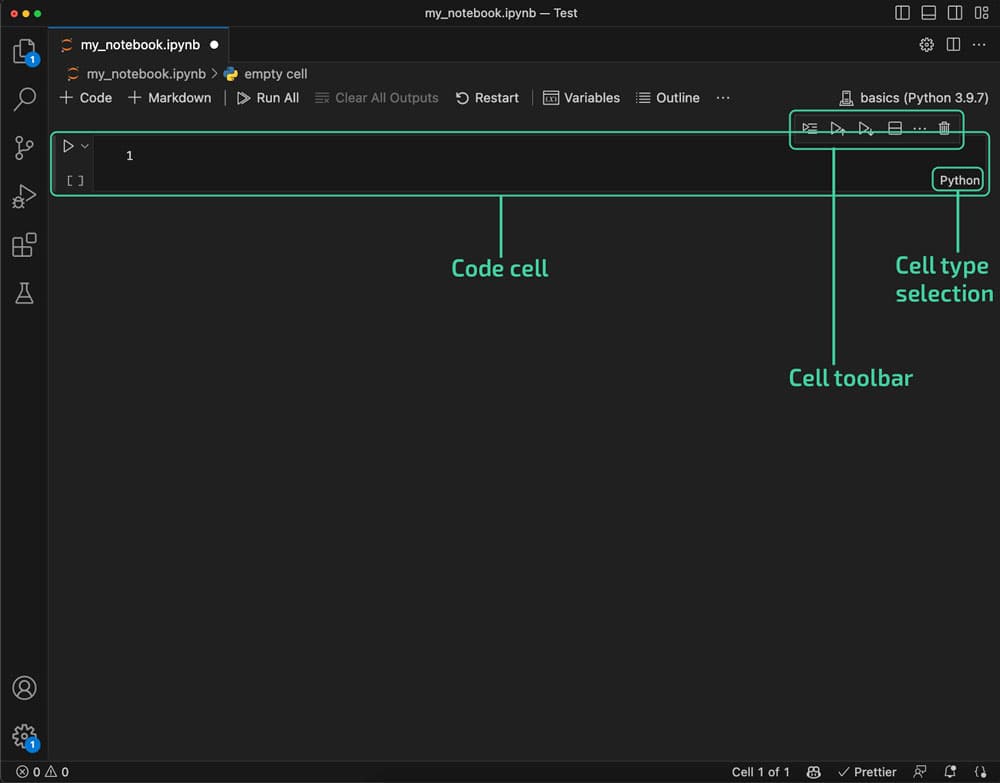1000x783 pixels.
Task: Click Run All in notebook toolbar
Action: [268, 98]
